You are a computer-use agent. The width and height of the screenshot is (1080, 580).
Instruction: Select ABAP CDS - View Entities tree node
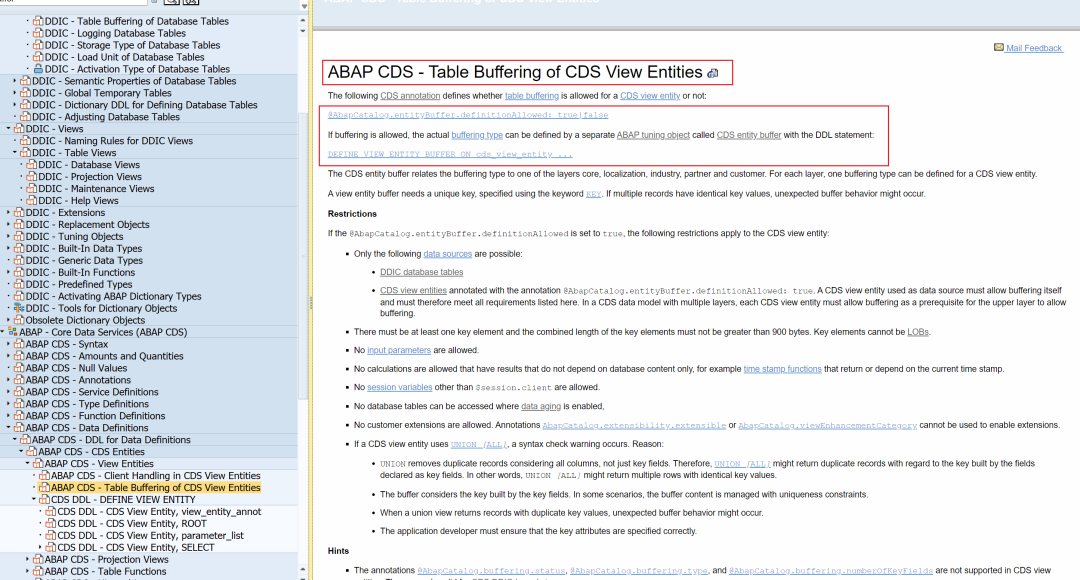pos(99,464)
